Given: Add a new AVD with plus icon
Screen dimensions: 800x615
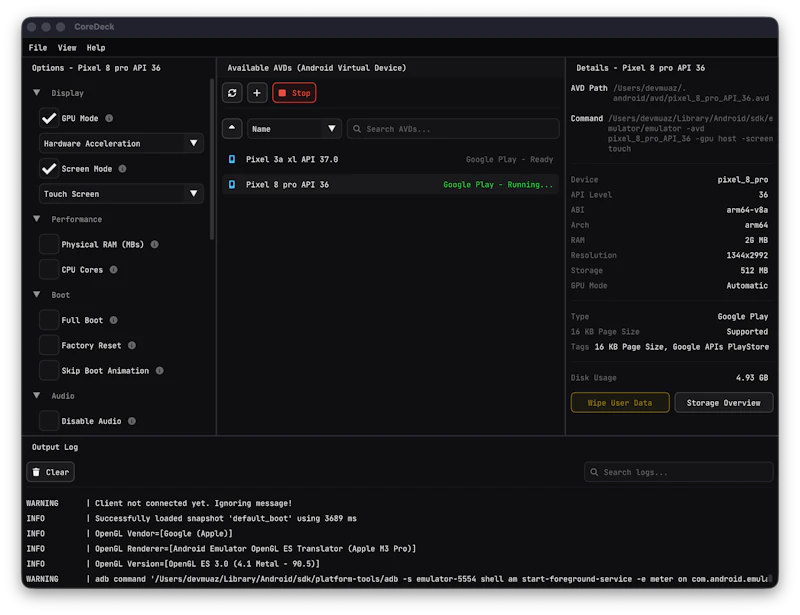Looking at the screenshot, I should pos(257,93).
